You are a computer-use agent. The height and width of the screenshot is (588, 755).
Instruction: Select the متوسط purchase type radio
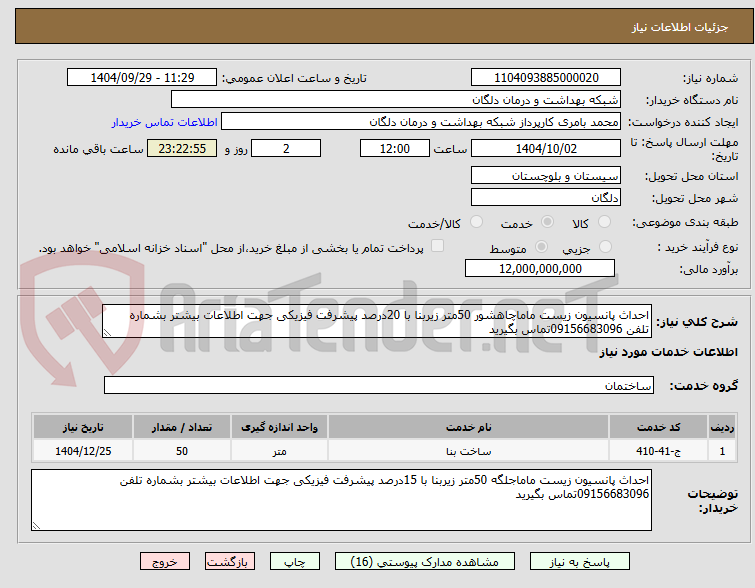[541, 247]
